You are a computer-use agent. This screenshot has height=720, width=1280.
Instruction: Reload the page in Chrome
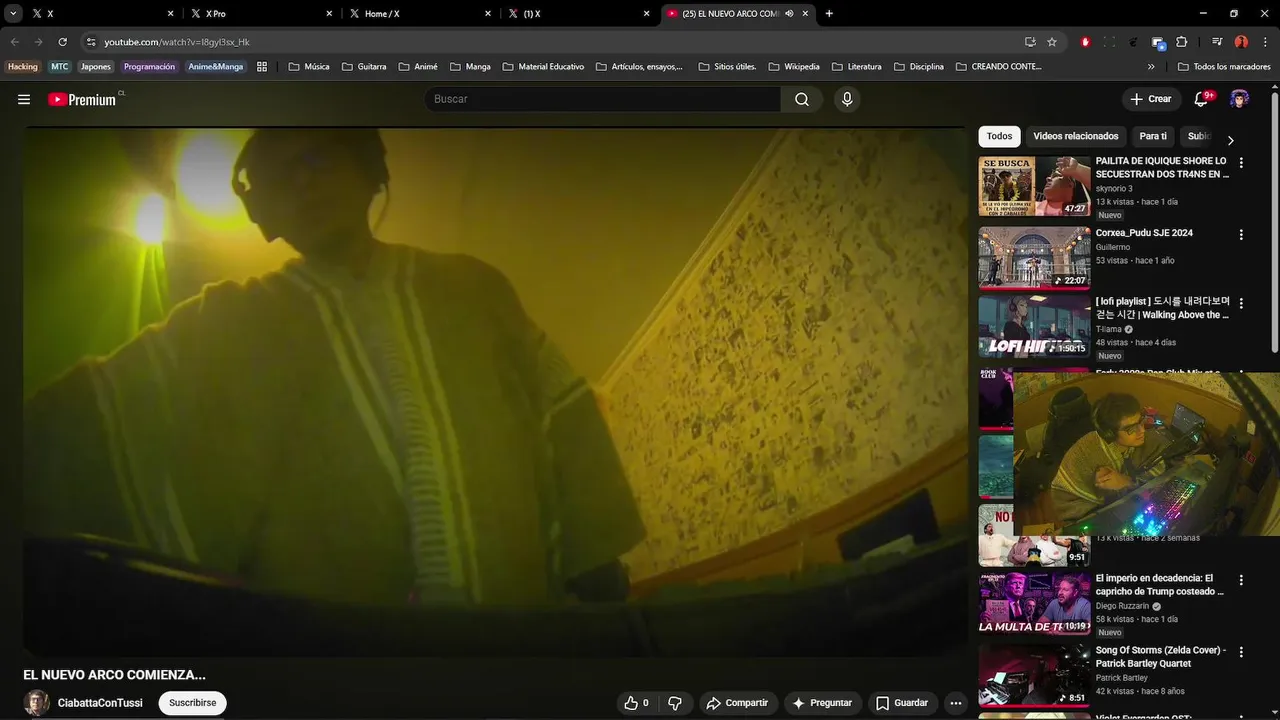(62, 42)
